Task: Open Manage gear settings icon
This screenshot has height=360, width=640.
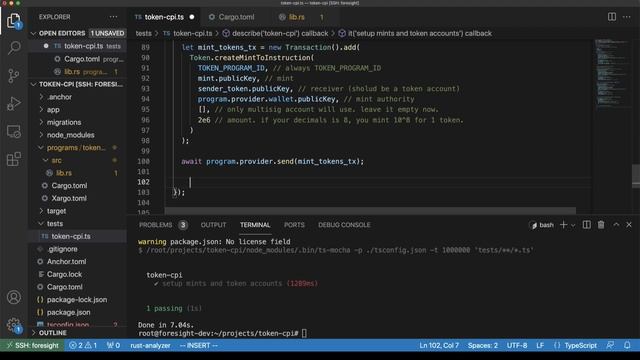Action: point(13,325)
